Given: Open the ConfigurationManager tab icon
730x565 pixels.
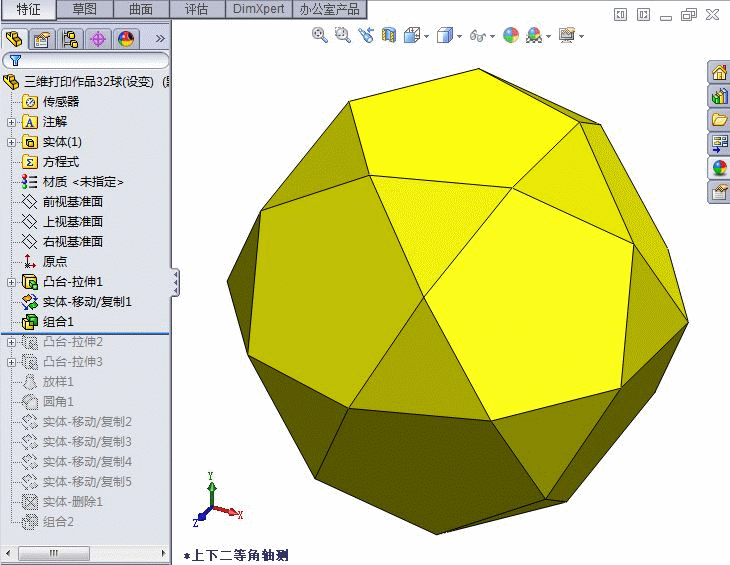Looking at the screenshot, I should (x=70, y=39).
